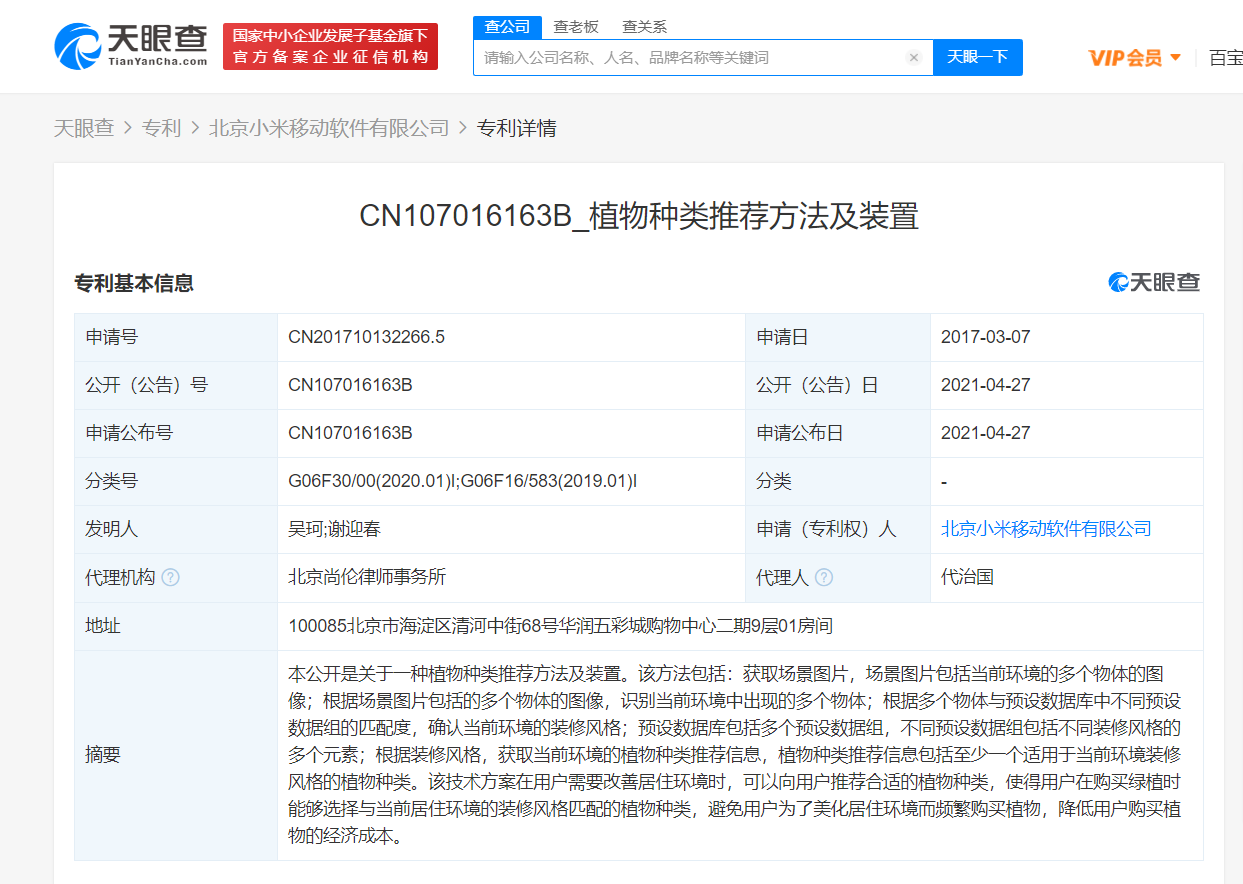The width and height of the screenshot is (1243, 884).
Task: Clear the search box with the × icon
Action: (x=913, y=57)
